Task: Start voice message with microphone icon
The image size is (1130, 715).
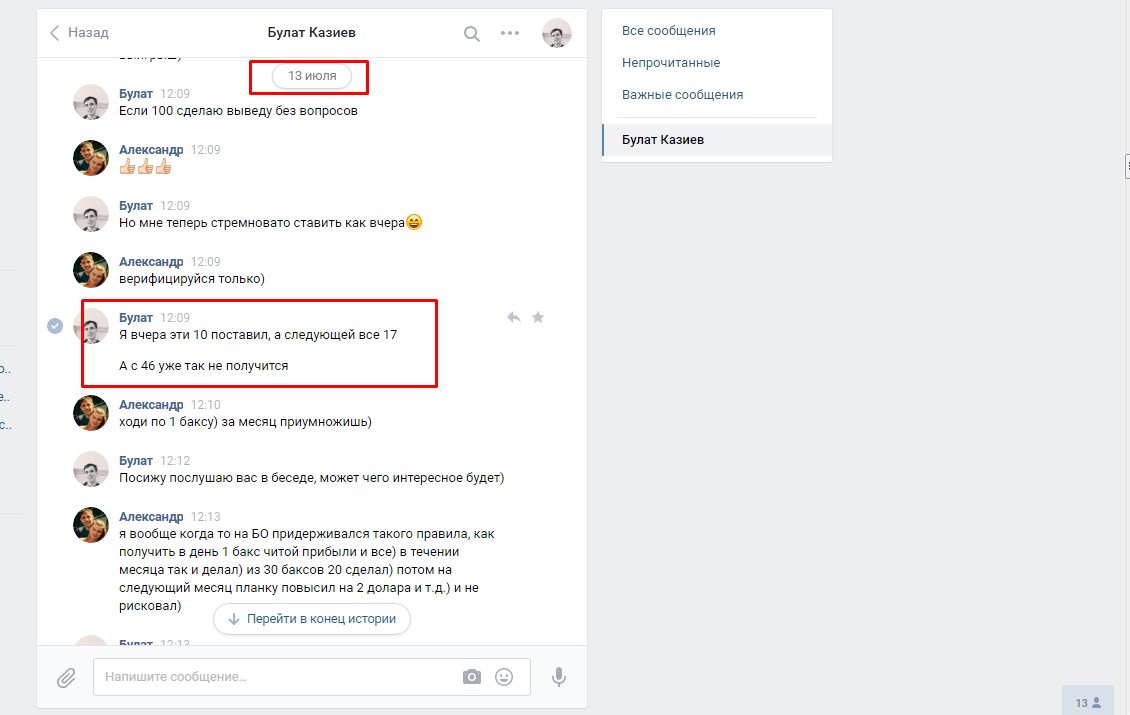Action: tap(559, 677)
